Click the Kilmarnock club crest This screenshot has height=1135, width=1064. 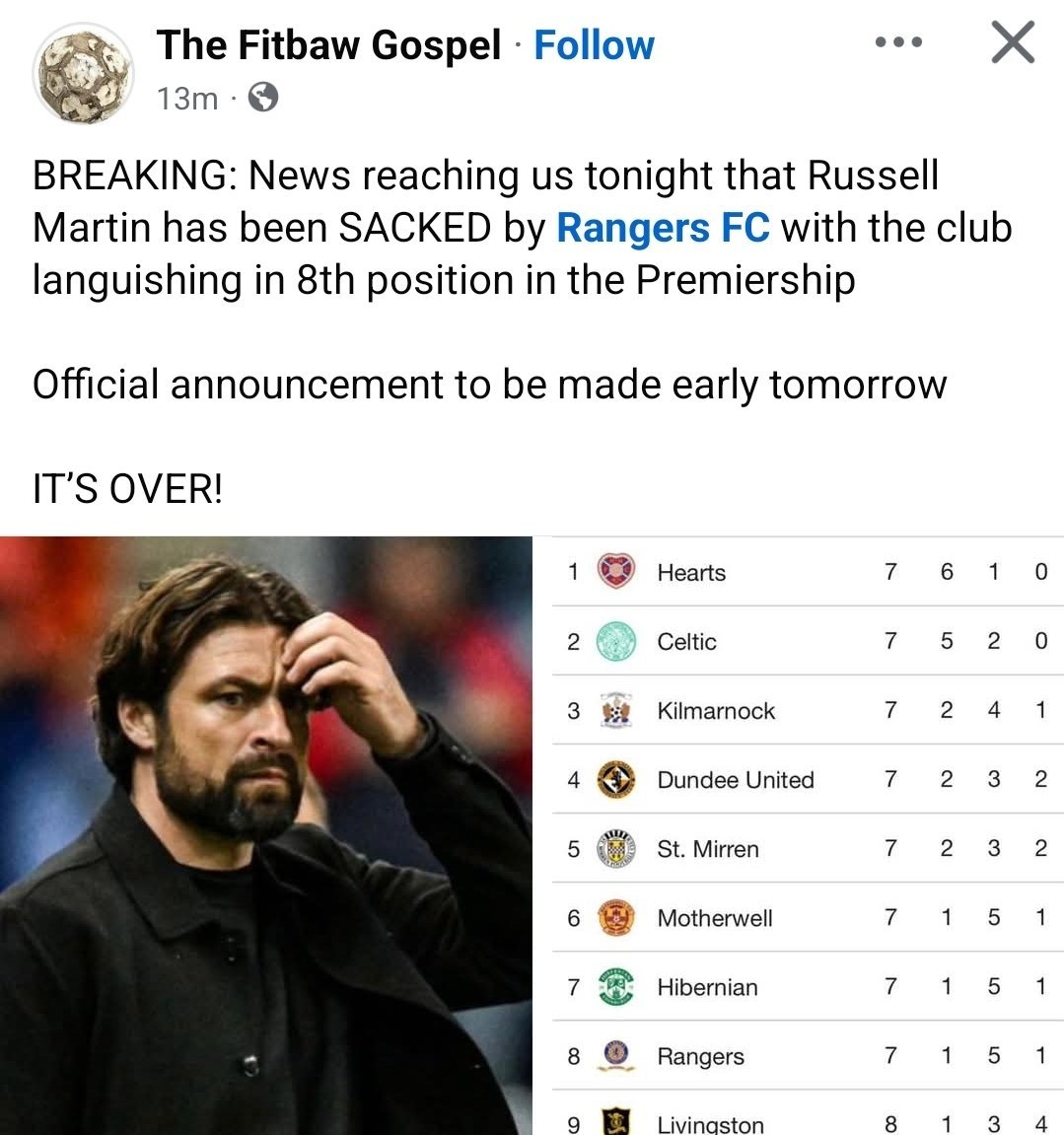point(617,710)
